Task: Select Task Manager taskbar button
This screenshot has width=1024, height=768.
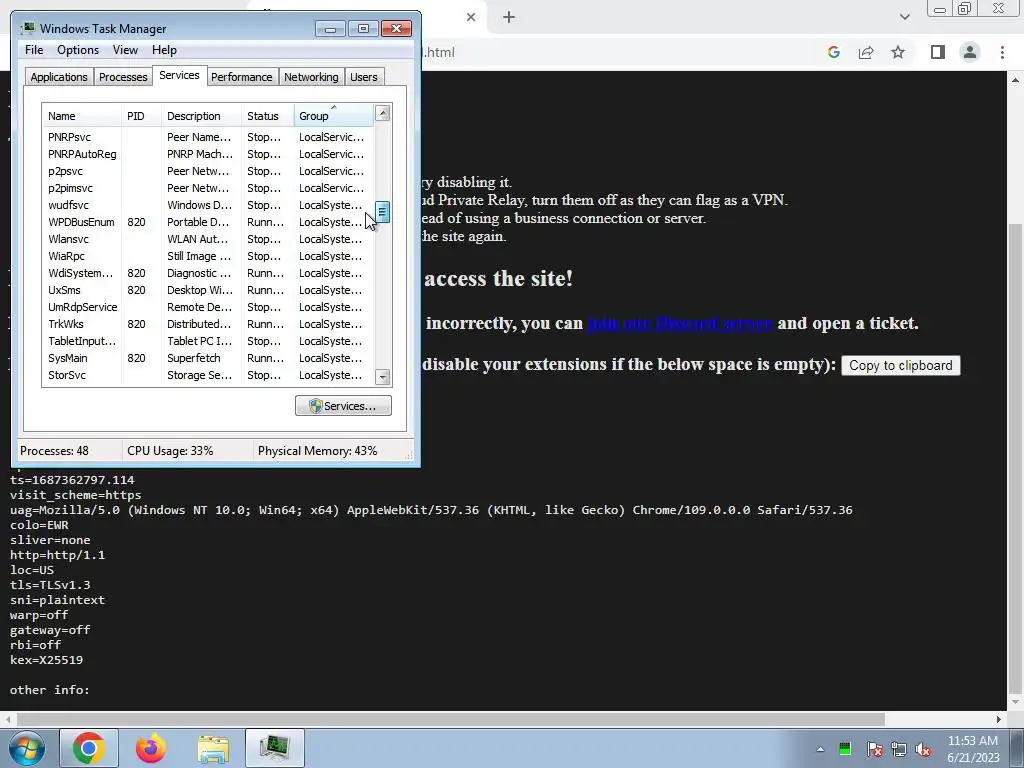Action: (275, 748)
